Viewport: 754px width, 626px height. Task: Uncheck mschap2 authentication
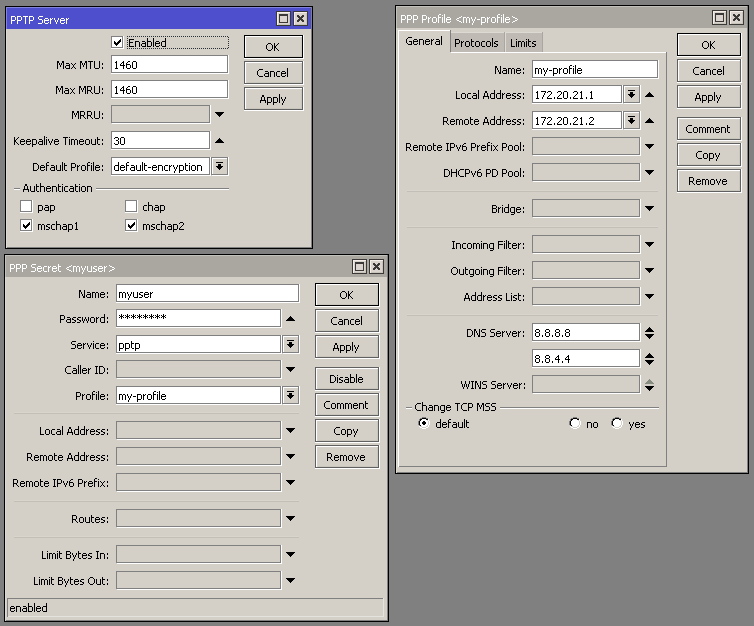132,226
